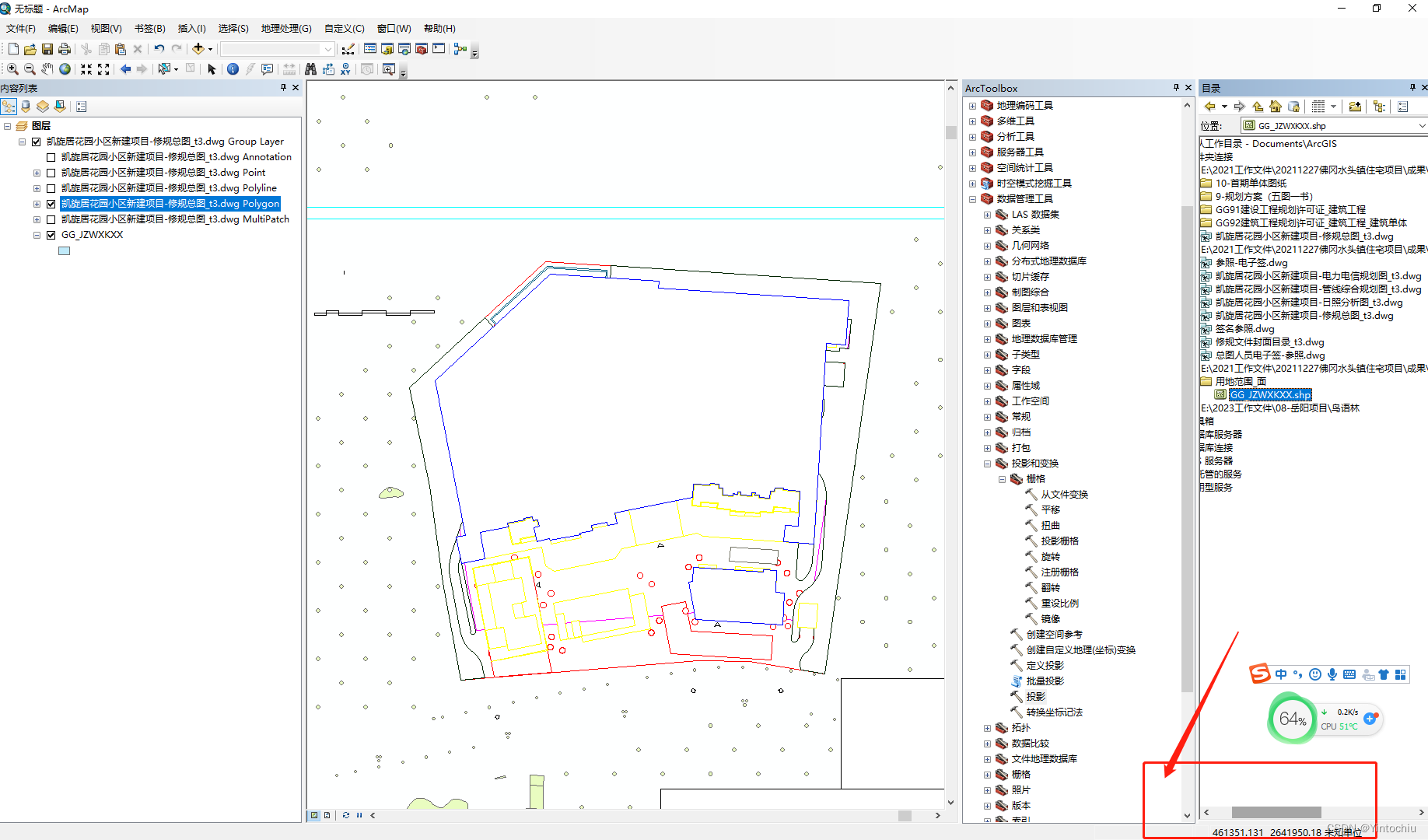The height and width of the screenshot is (840, 1428).
Task: Open the 位置 dropdown in Catalog
Action: (1421, 125)
